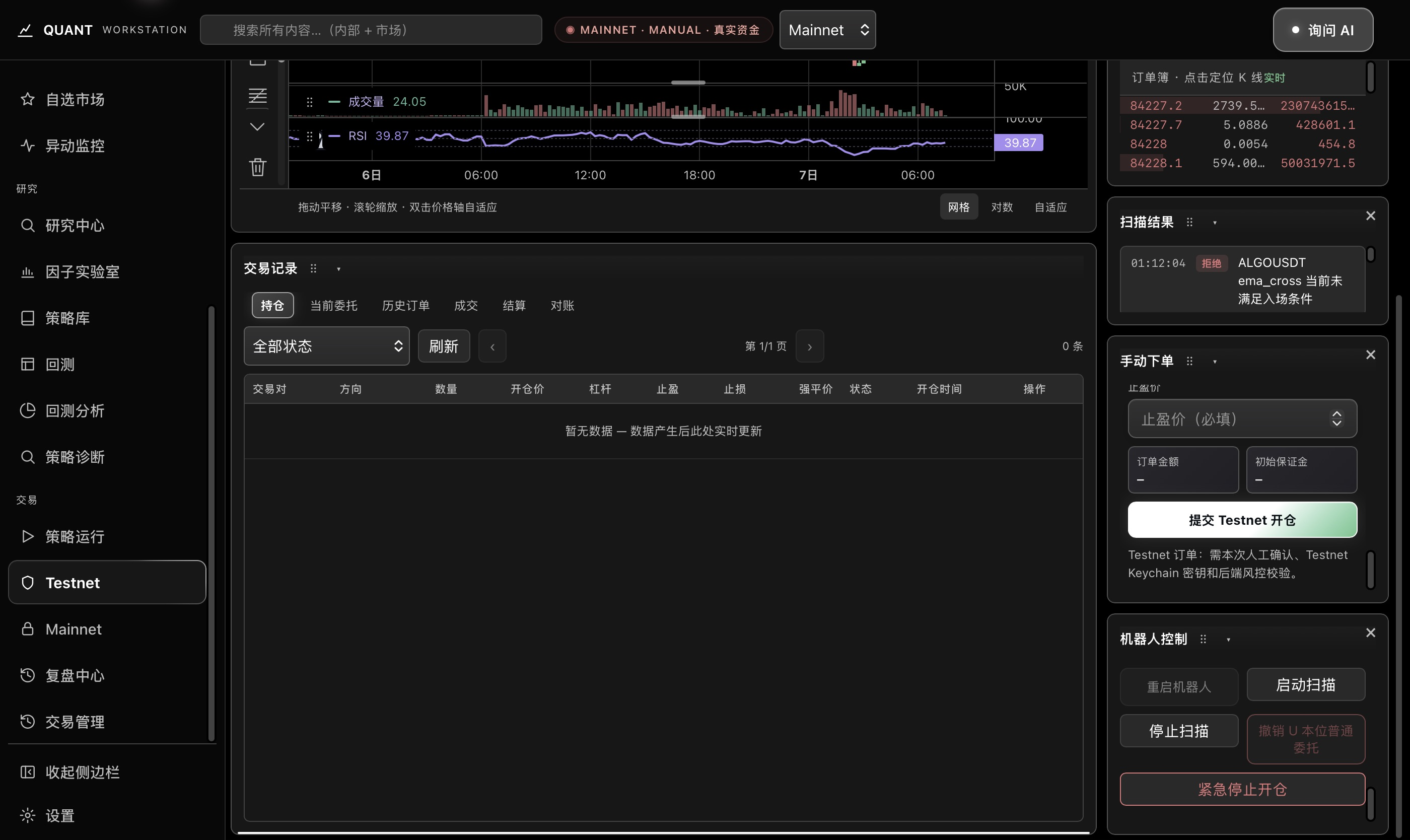Image resolution: width=1410 pixels, height=840 pixels.
Task: Close the 机器人控制 panel
Action: pos(1370,632)
